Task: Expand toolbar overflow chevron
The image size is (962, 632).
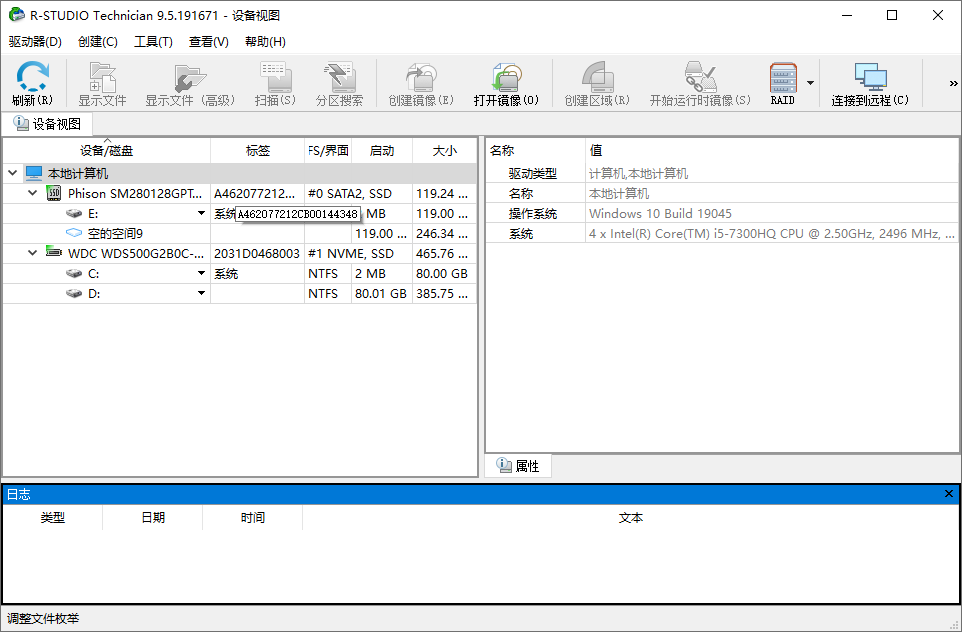Action: pyautogui.click(x=953, y=84)
